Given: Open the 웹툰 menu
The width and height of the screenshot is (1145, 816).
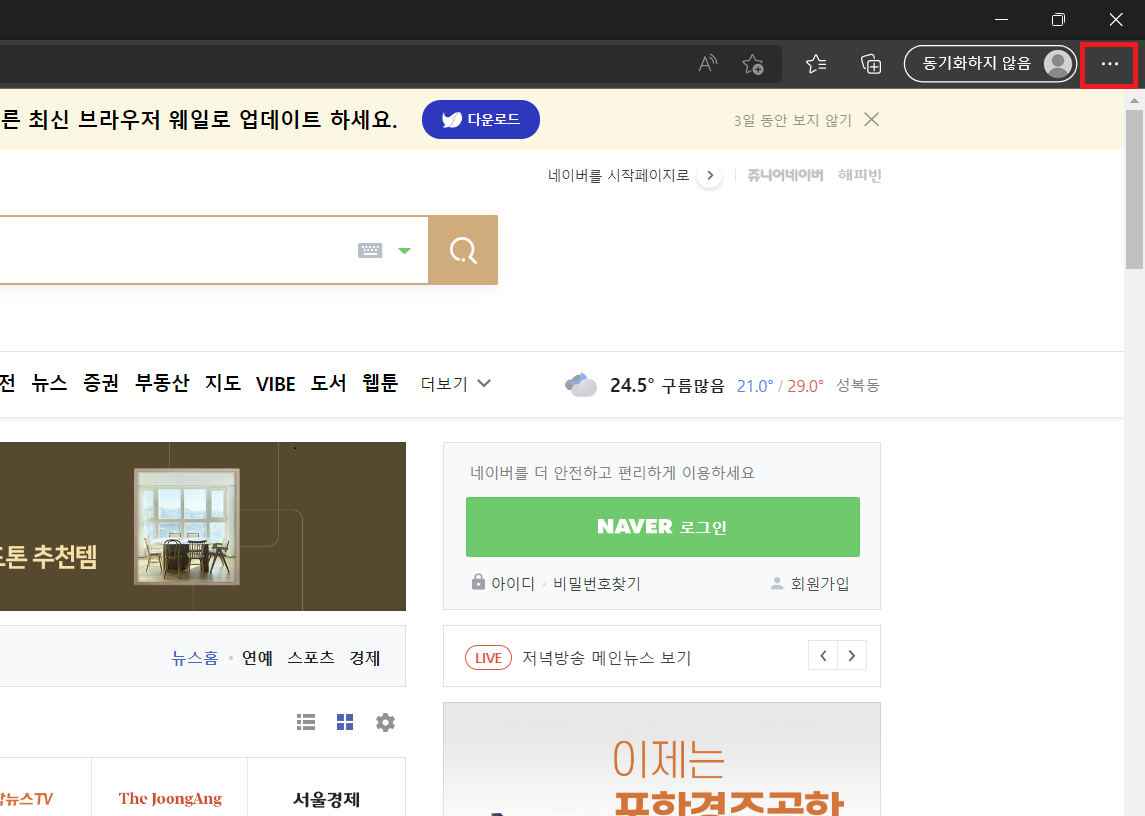Looking at the screenshot, I should (x=380, y=384).
